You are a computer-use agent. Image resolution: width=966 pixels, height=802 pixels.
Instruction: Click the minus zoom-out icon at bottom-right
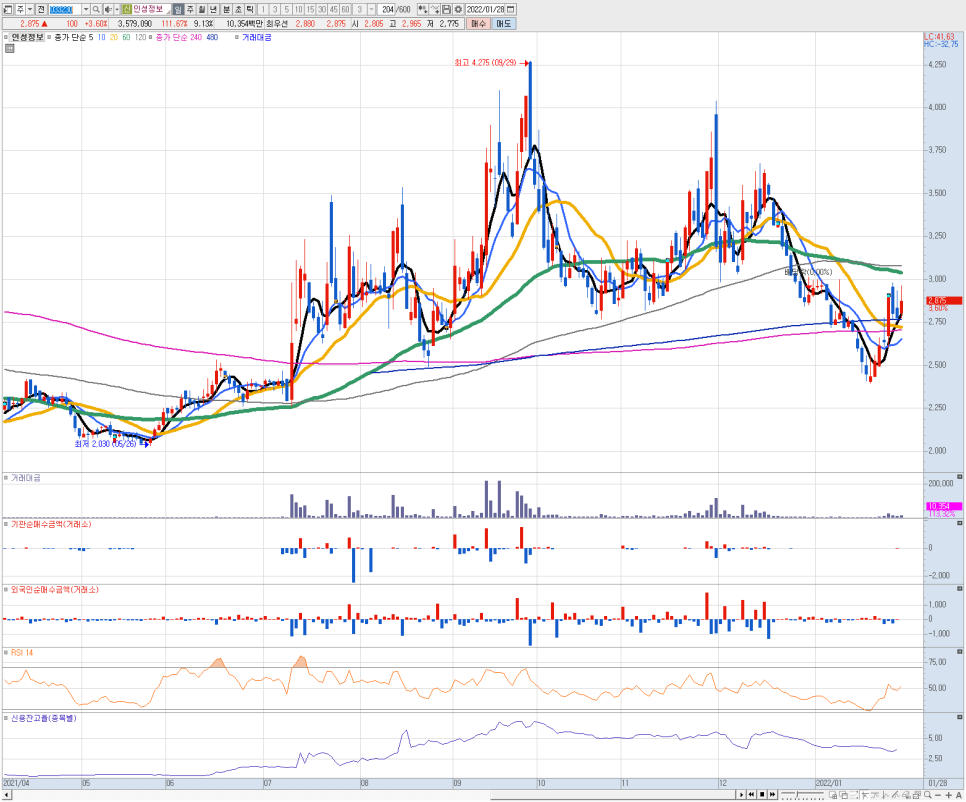tap(938, 795)
